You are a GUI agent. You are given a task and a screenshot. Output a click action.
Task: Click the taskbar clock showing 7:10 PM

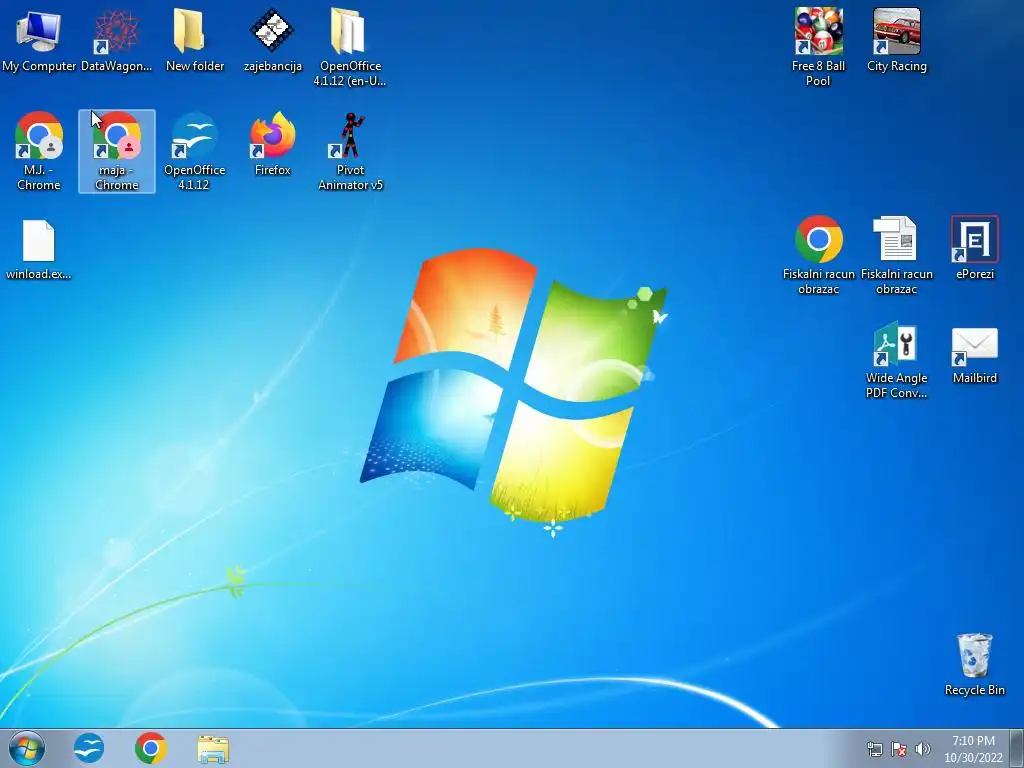point(973,749)
